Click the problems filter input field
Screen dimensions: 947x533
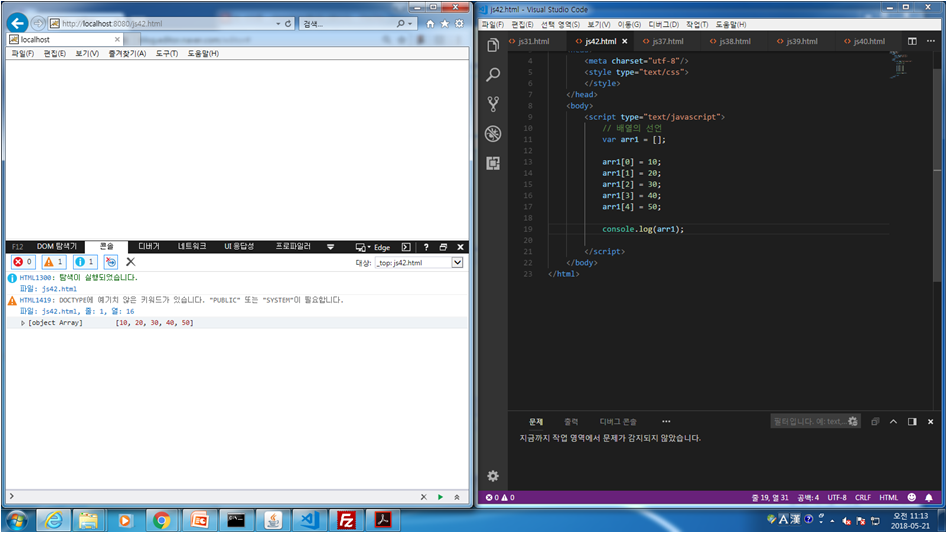click(808, 421)
